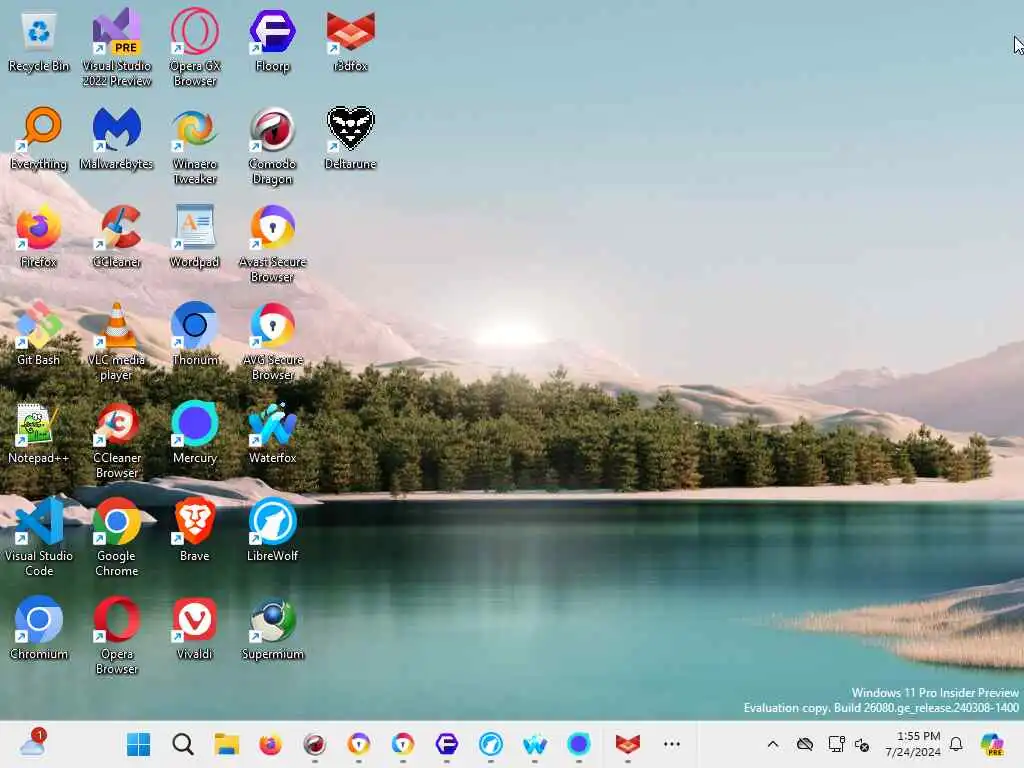Image resolution: width=1024 pixels, height=768 pixels.
Task: Open the notification bell
Action: pyautogui.click(x=956, y=744)
